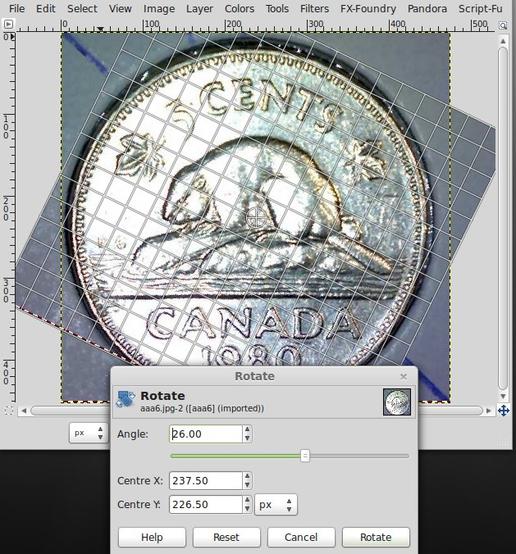This screenshot has width=516, height=554.
Task: Open the Pandora menu
Action: pos(427,8)
